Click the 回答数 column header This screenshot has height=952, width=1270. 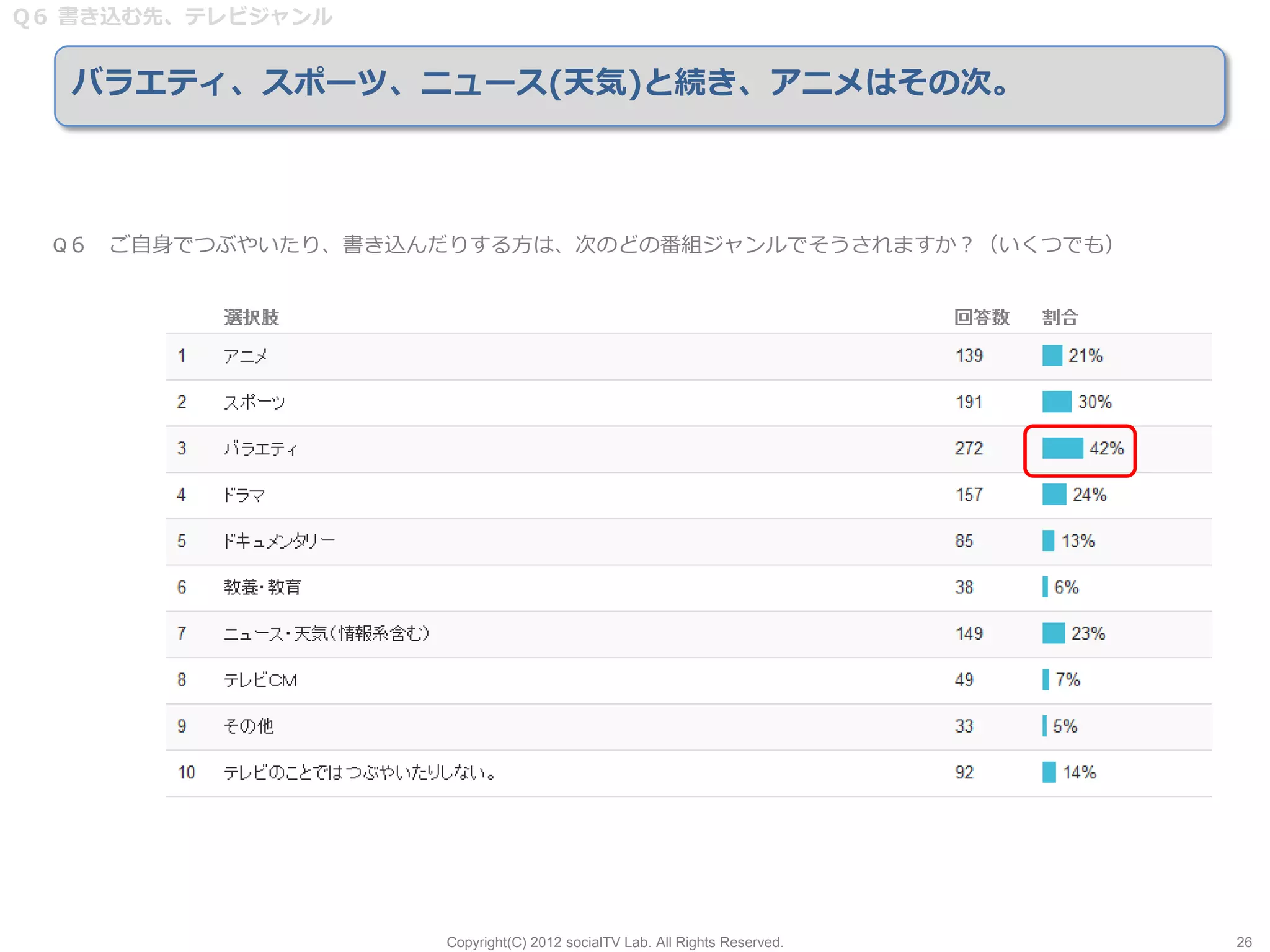981,317
